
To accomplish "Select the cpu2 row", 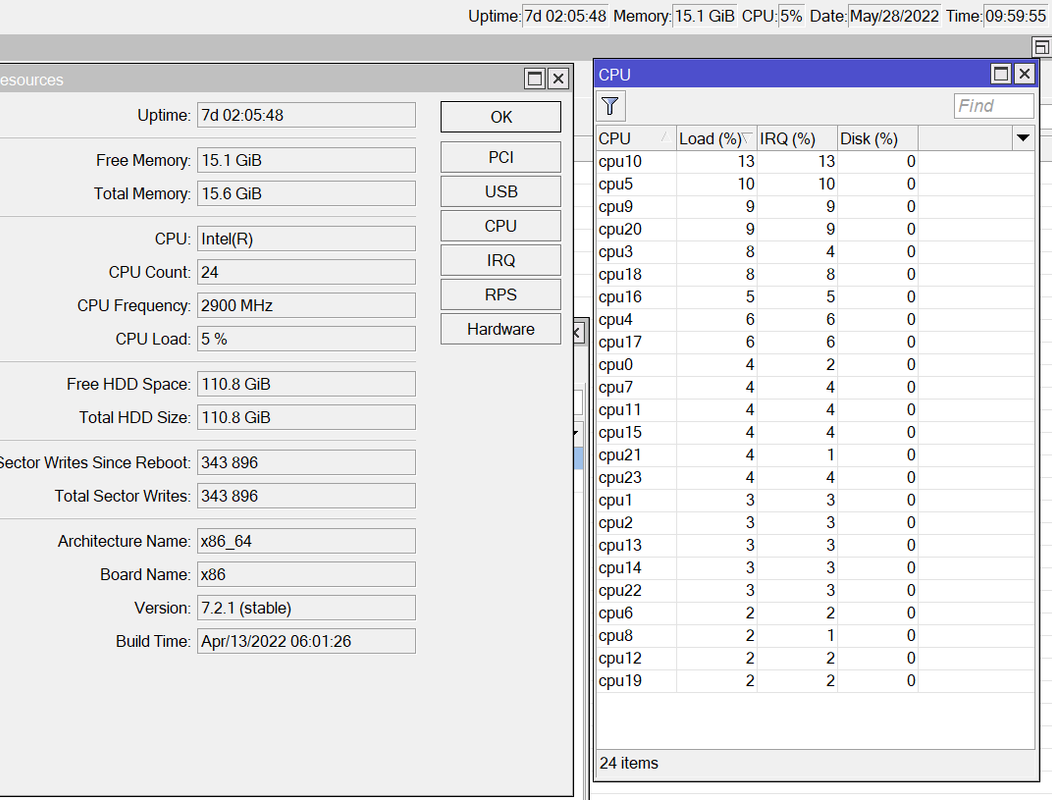I will coord(814,523).
